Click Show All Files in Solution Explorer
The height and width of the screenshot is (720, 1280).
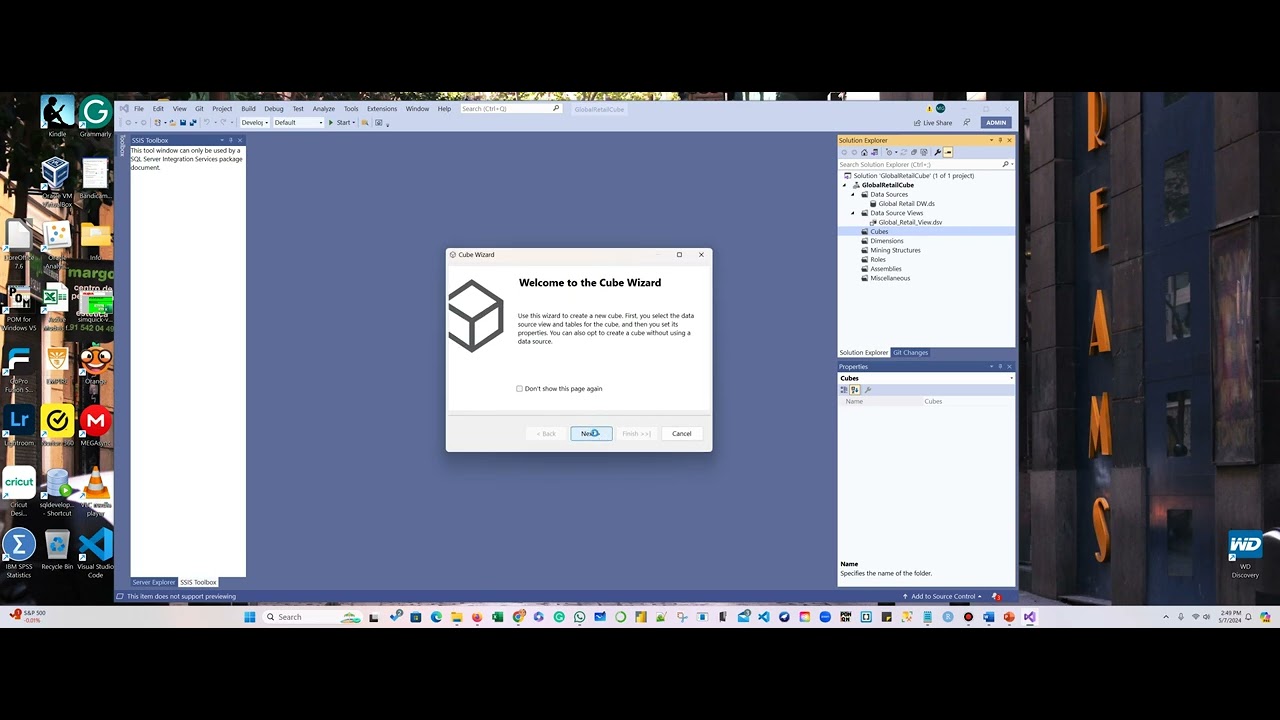pos(922,152)
